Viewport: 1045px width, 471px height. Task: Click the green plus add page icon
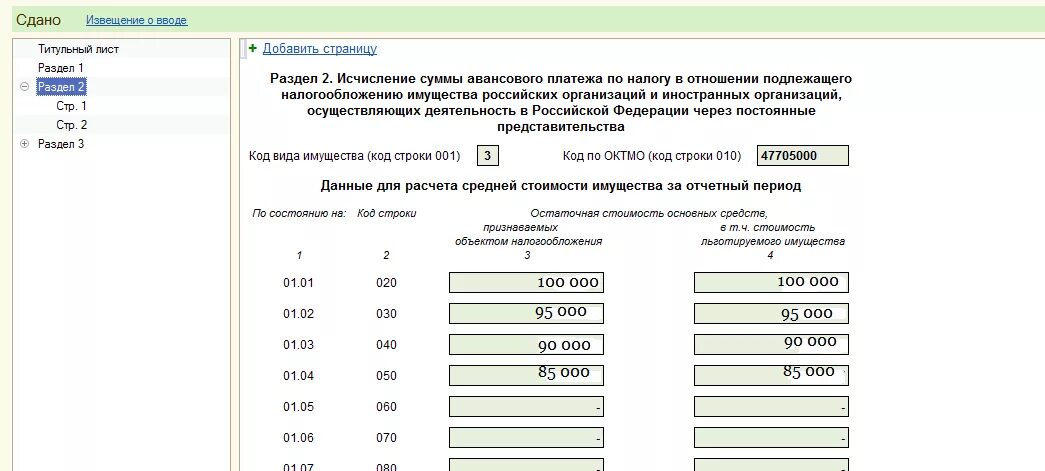[x=253, y=49]
